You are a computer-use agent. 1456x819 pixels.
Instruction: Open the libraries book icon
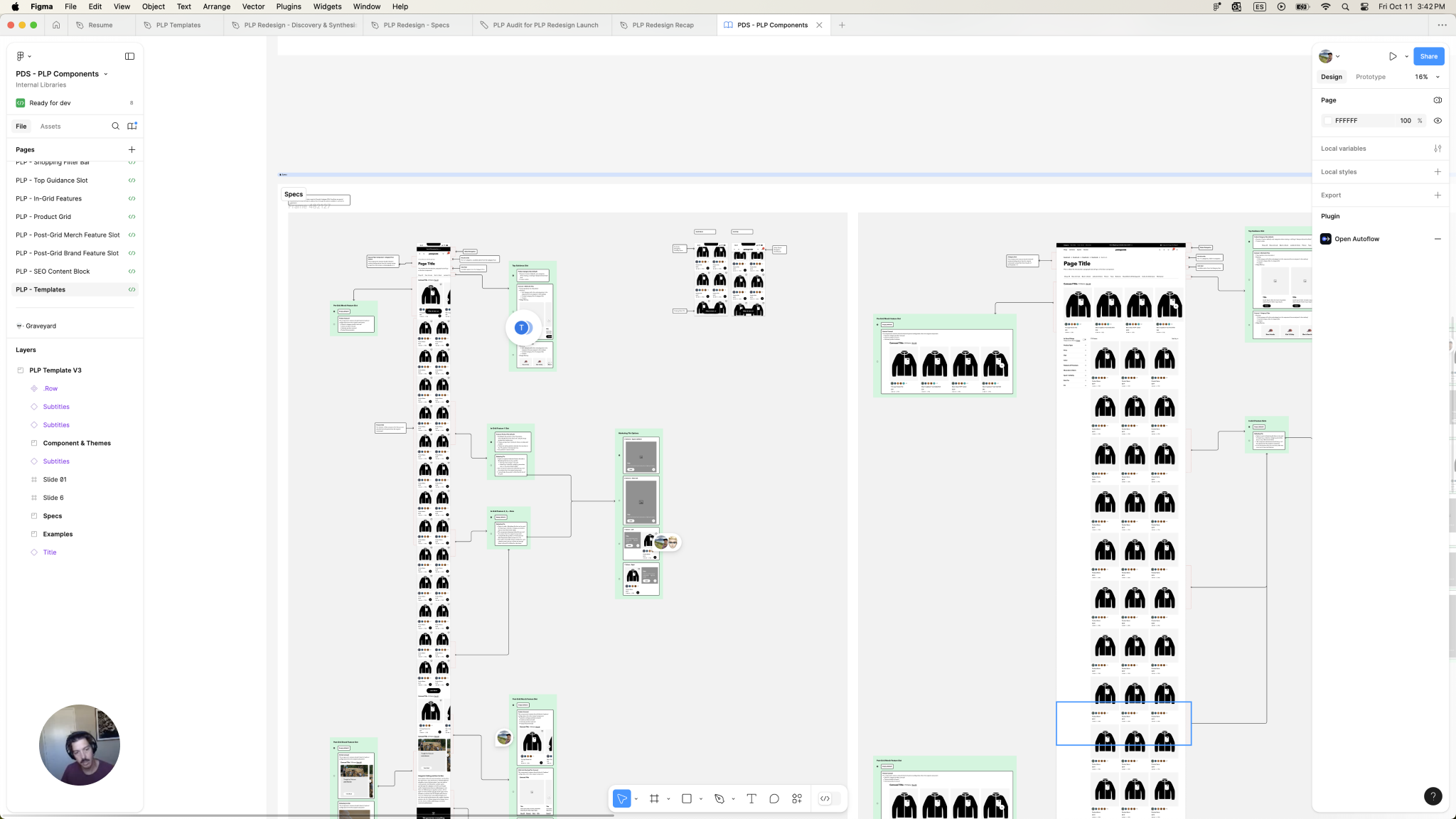pyautogui.click(x=132, y=126)
